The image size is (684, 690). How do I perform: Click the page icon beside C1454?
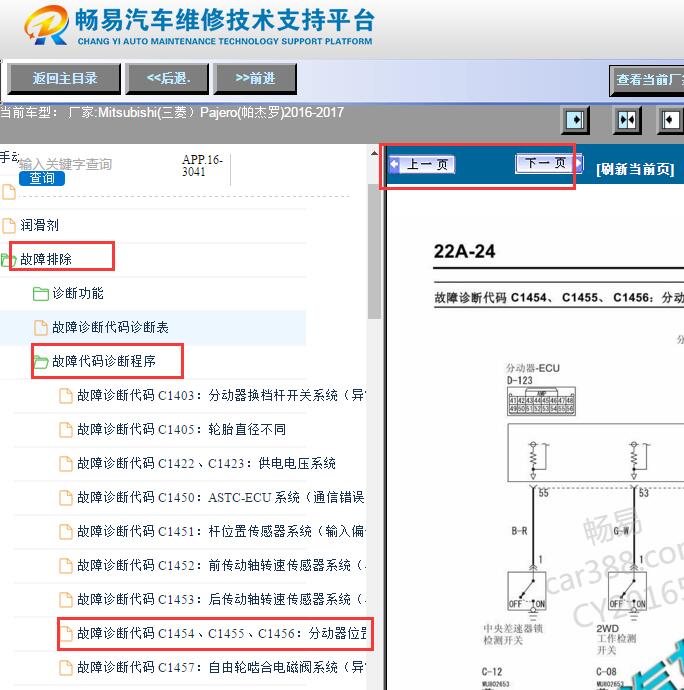[x=66, y=634]
